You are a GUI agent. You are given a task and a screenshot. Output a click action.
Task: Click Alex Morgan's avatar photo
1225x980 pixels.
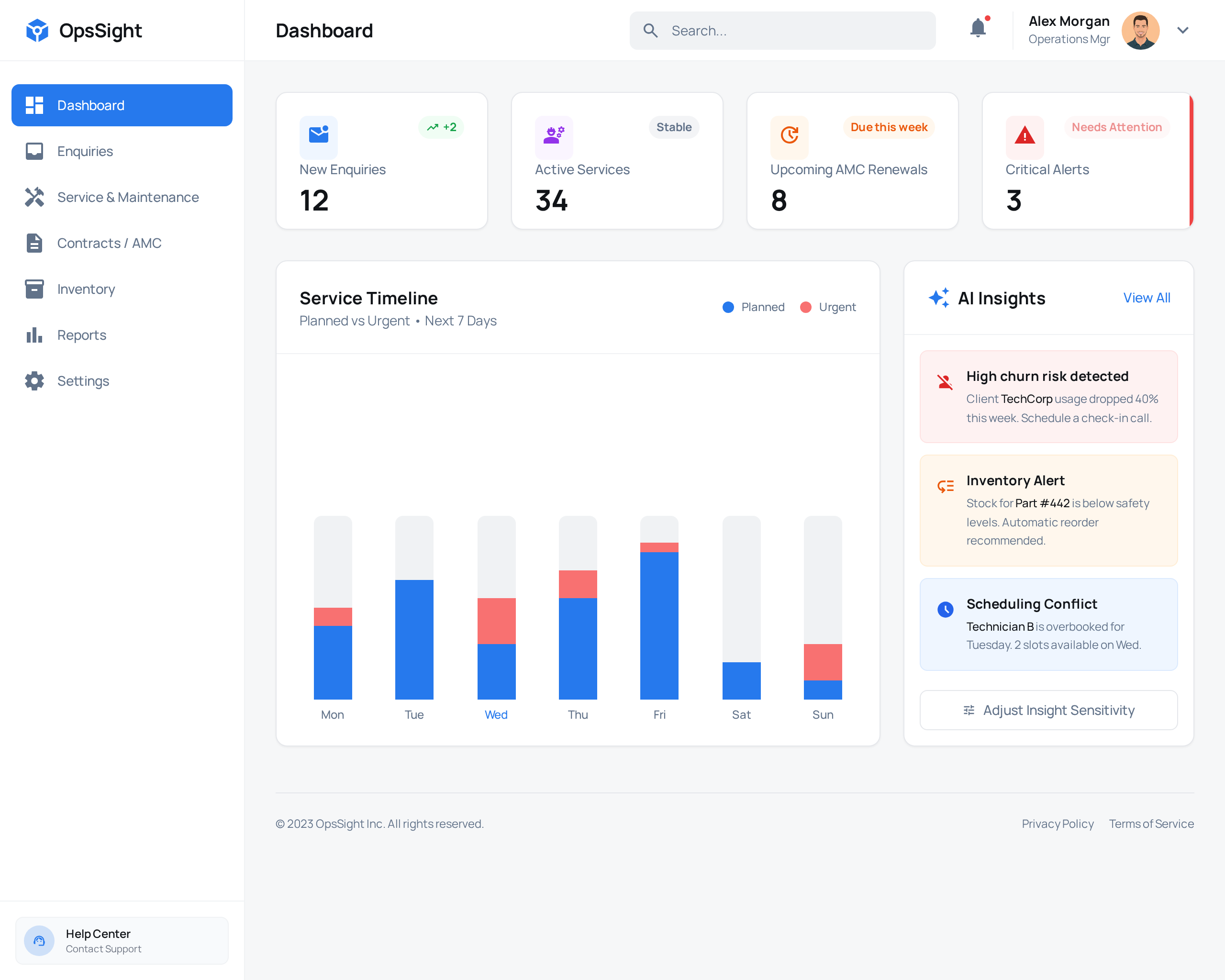pyautogui.click(x=1140, y=31)
